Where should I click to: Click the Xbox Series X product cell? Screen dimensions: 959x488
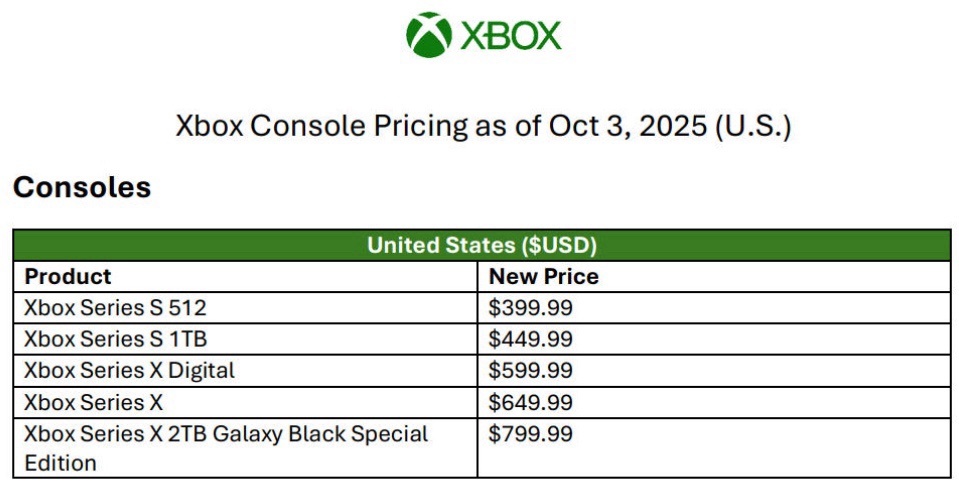[245, 403]
